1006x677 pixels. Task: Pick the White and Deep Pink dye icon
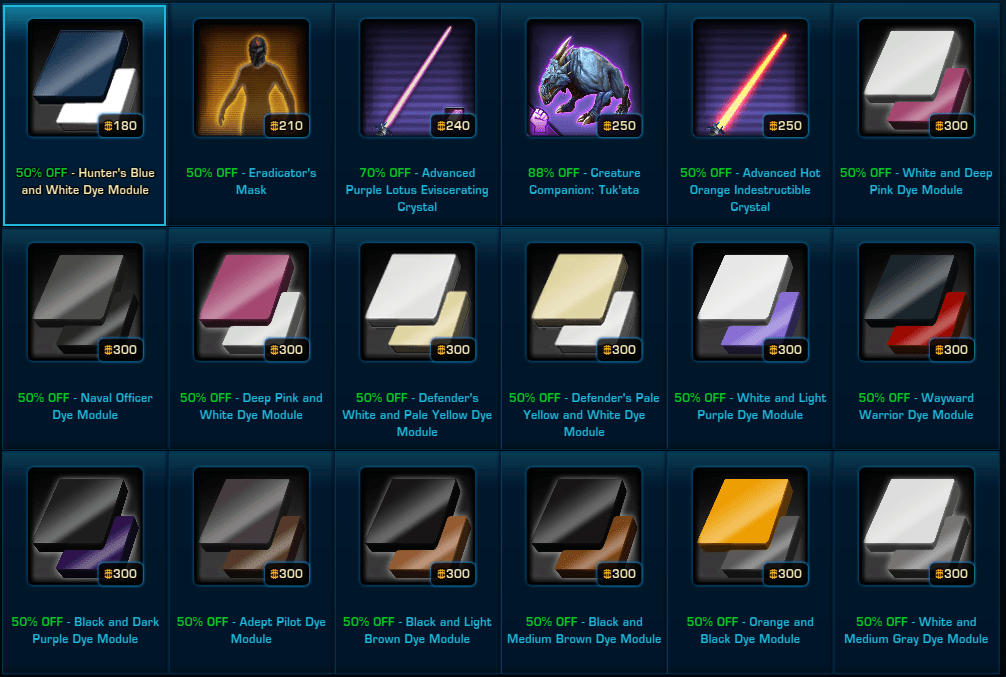(x=916, y=78)
